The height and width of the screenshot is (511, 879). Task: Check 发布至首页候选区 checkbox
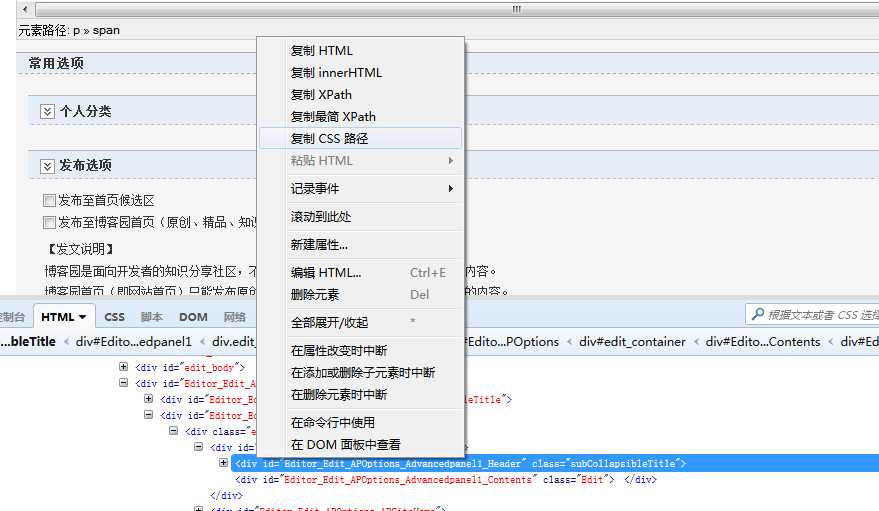pos(49,201)
